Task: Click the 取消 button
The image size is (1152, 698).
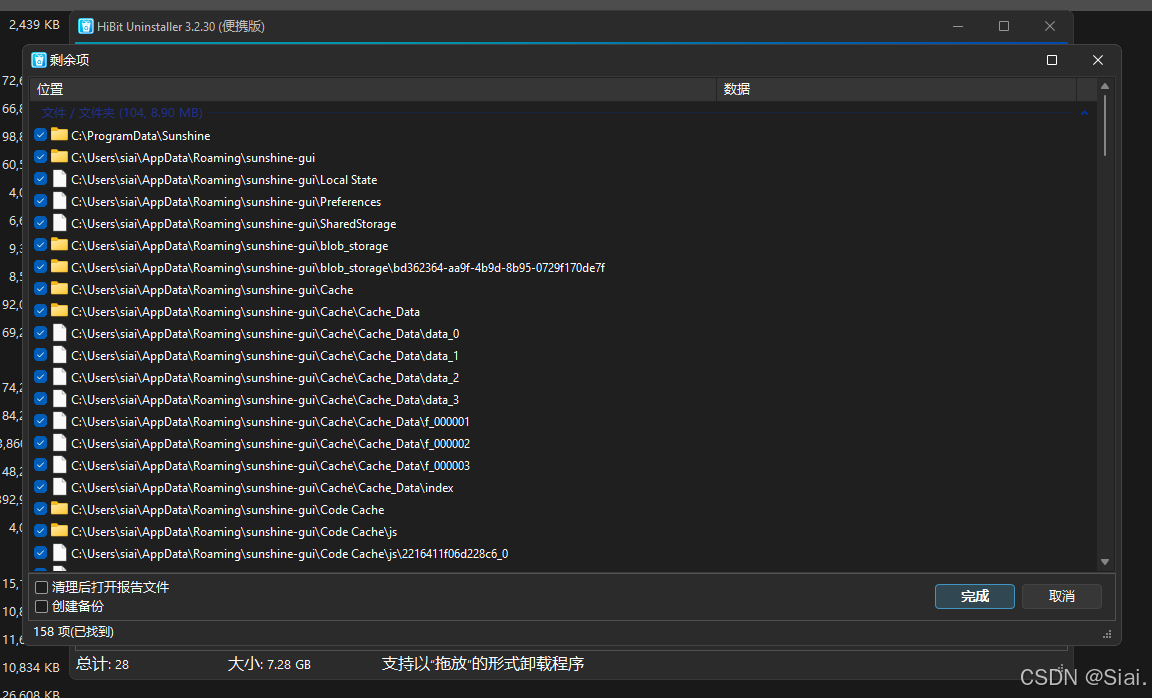Action: [x=1062, y=596]
